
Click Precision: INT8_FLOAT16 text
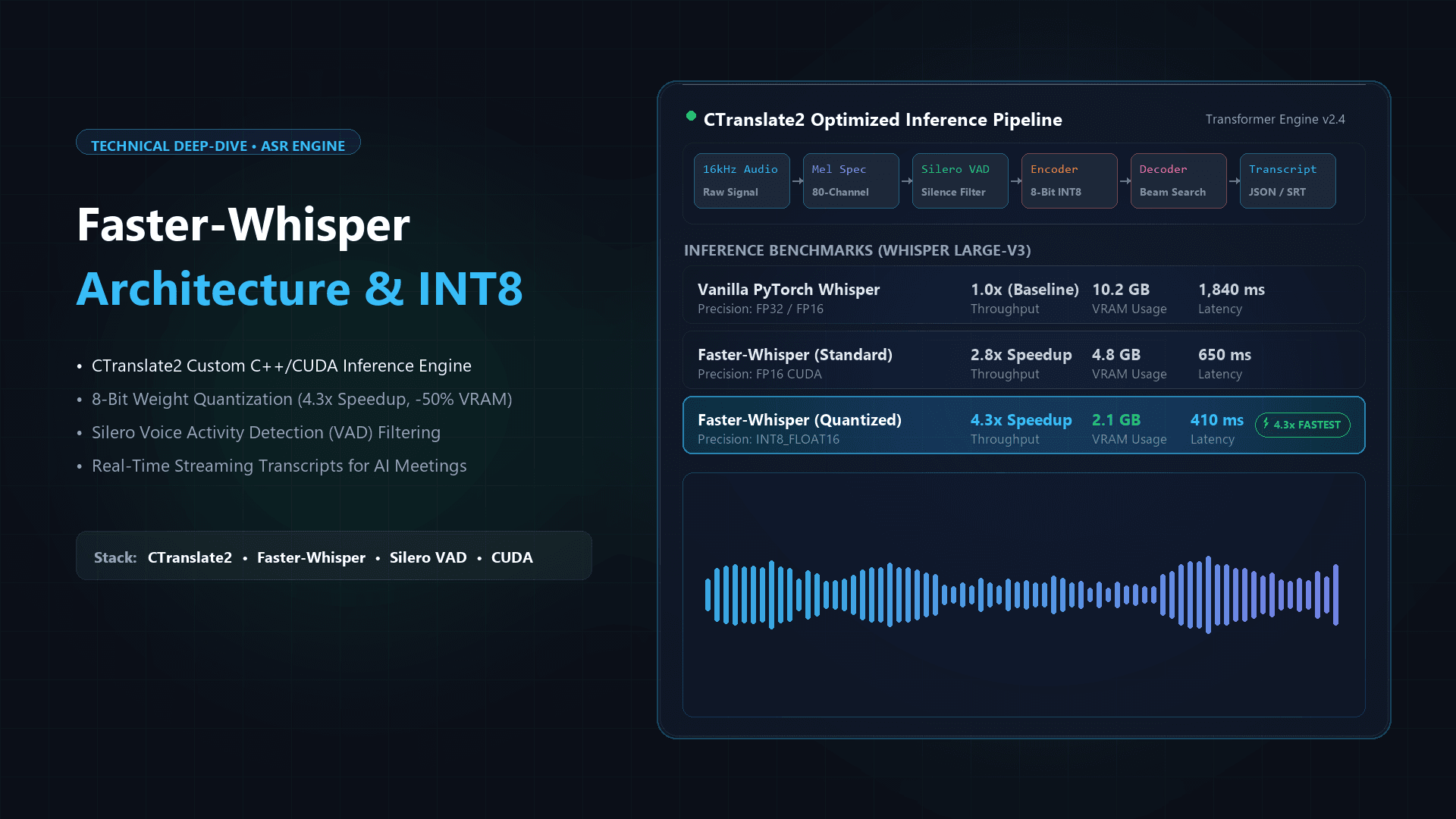click(768, 440)
